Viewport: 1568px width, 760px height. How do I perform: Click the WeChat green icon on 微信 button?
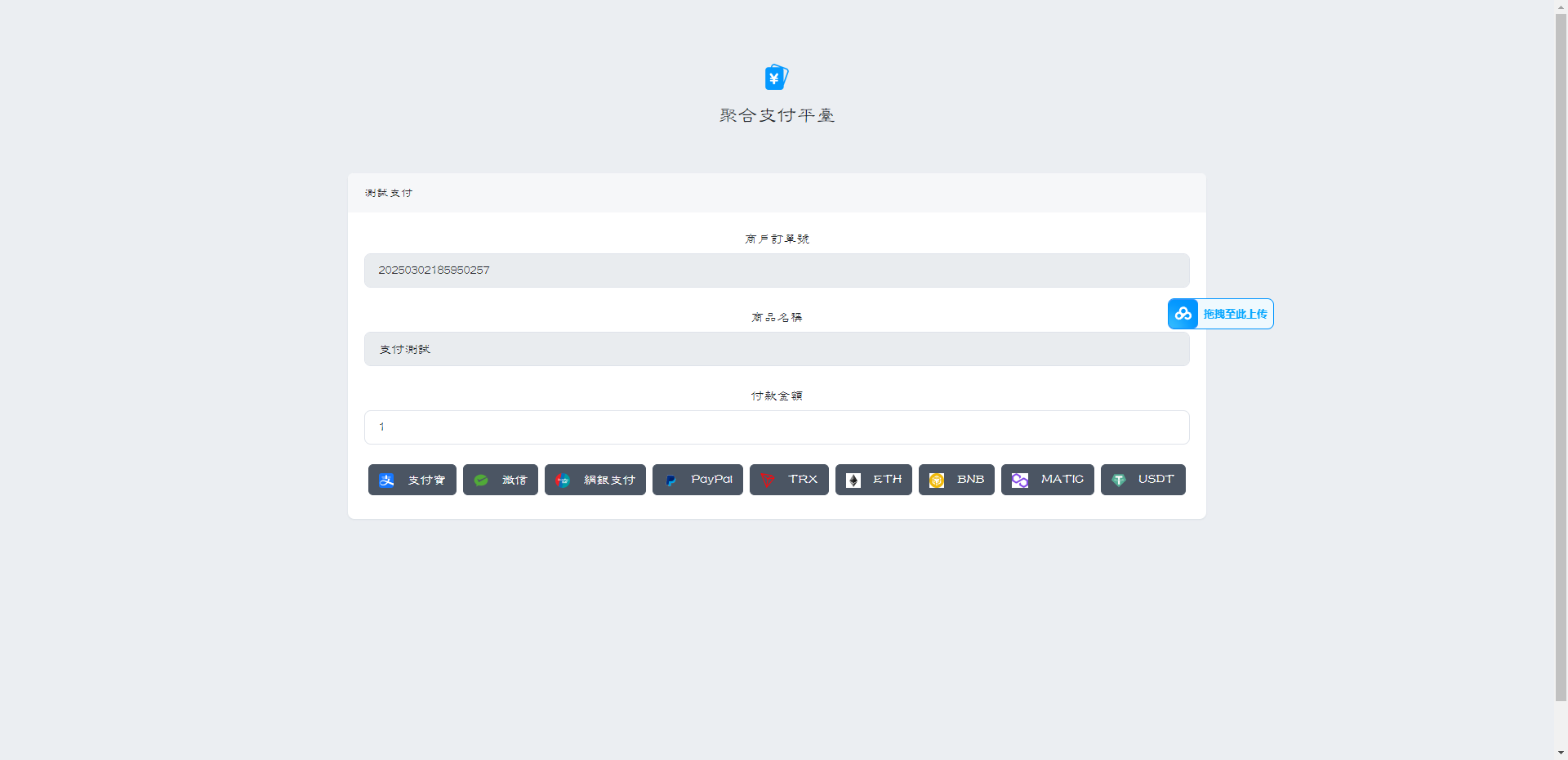pos(480,480)
